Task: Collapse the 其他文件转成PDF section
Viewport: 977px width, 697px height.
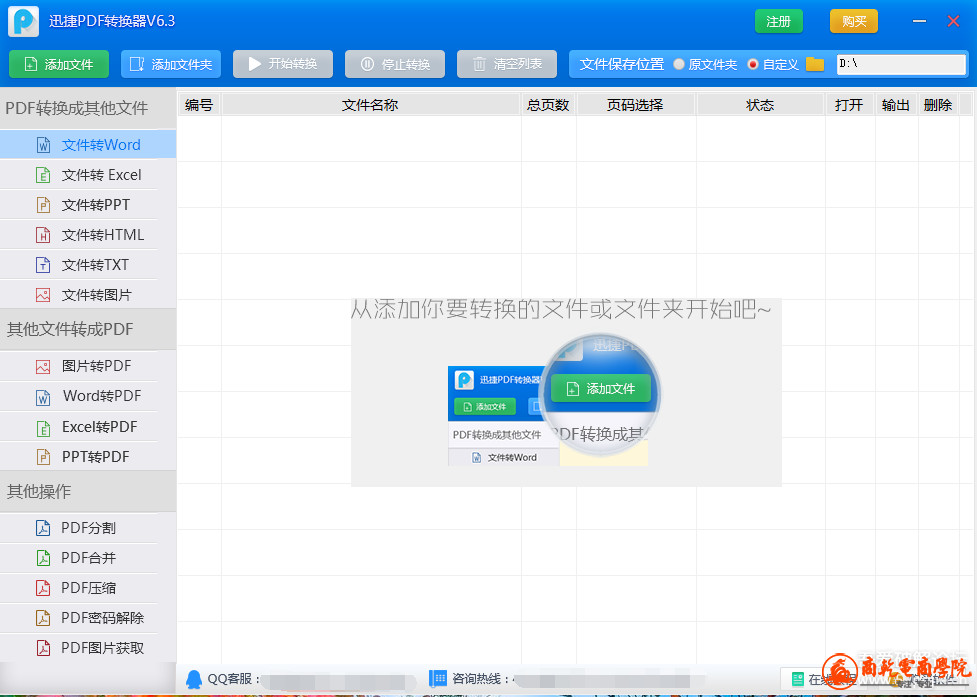Action: coord(88,330)
